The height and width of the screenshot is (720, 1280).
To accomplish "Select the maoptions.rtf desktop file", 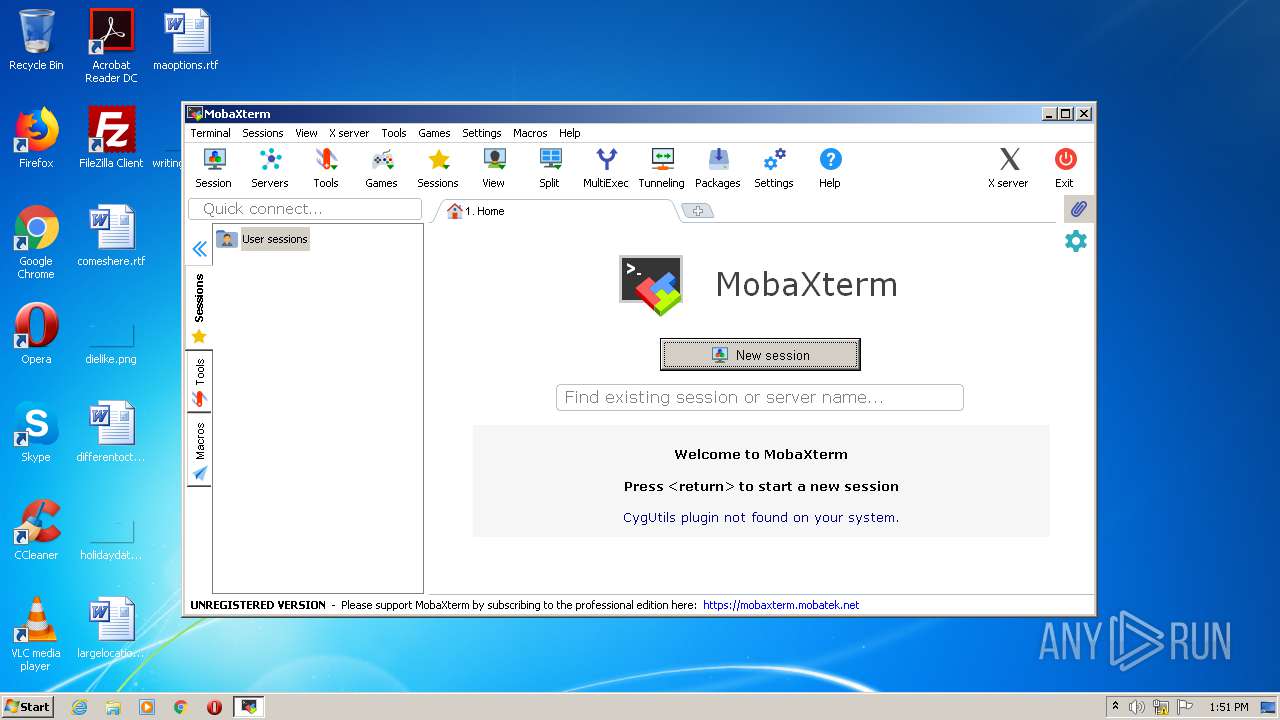I will coord(186,40).
